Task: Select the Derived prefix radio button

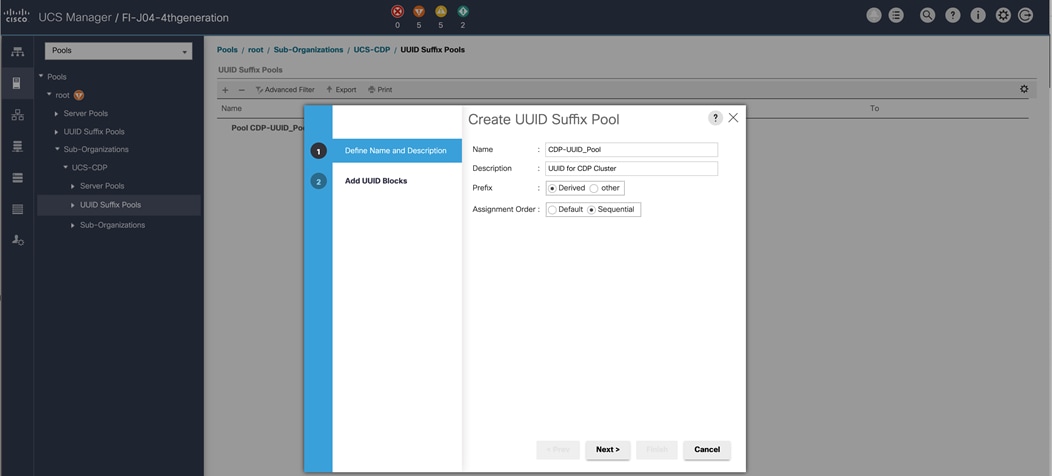Action: click(x=552, y=188)
